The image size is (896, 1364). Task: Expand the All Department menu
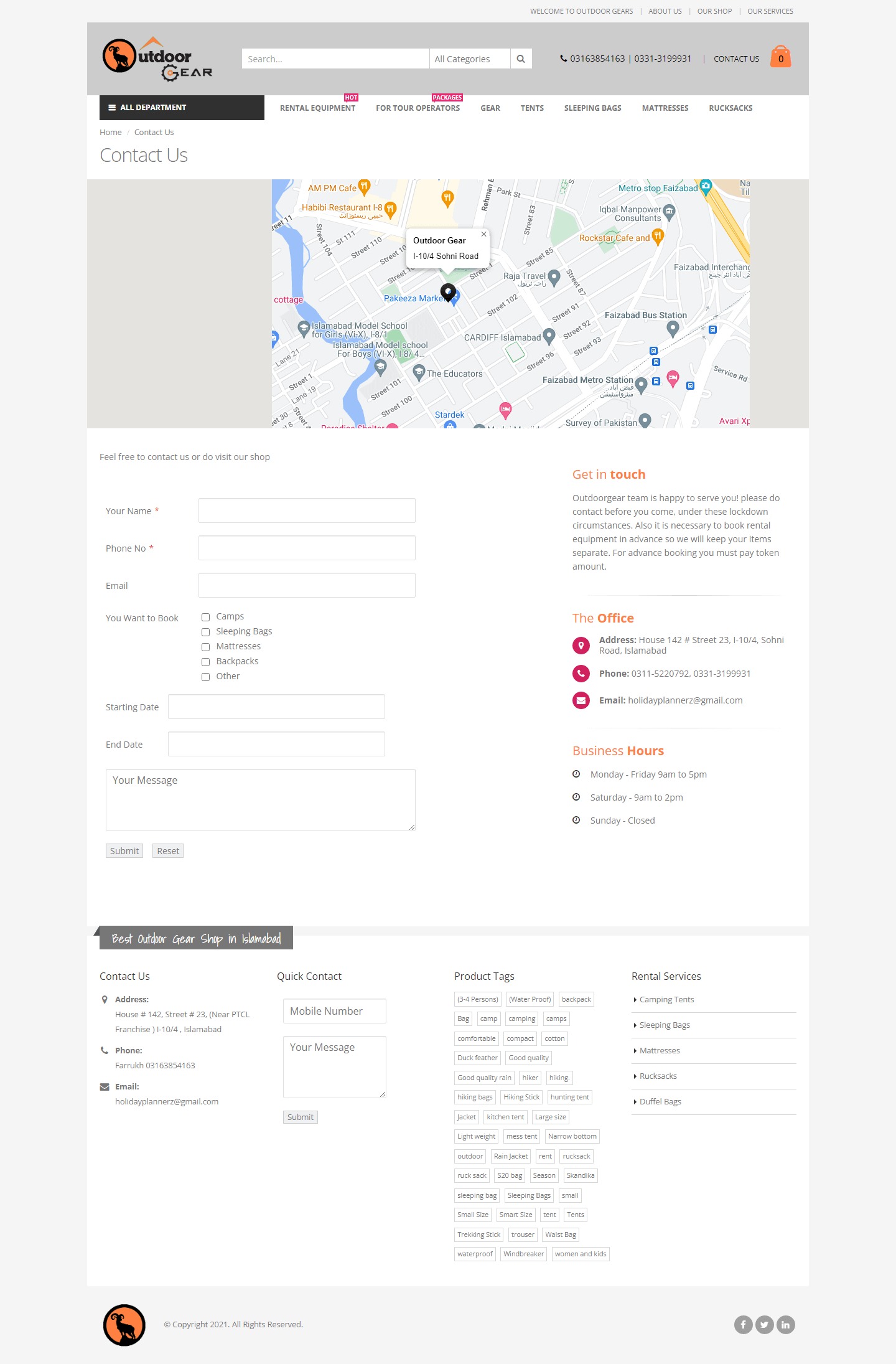182,108
